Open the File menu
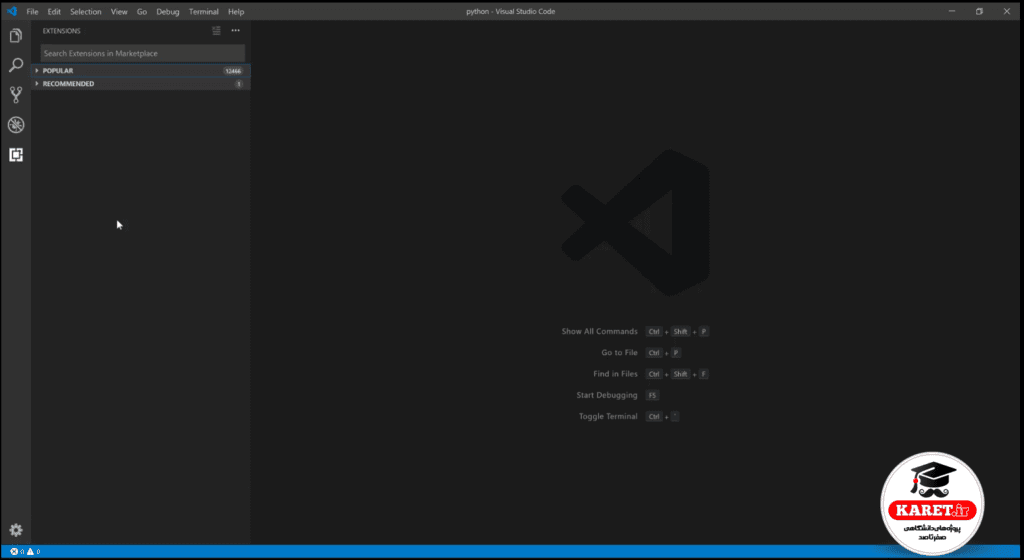1024x560 pixels. (32, 12)
